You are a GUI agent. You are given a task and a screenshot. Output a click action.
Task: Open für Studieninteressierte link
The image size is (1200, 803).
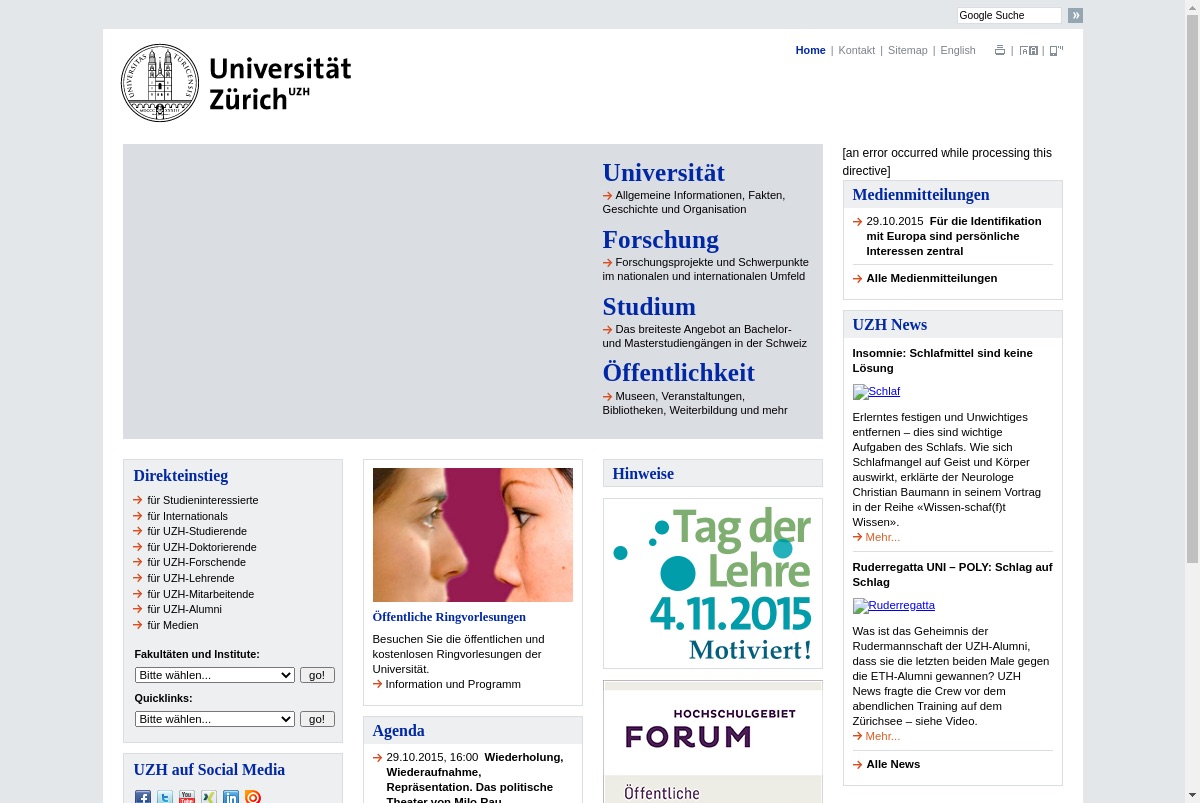click(203, 500)
